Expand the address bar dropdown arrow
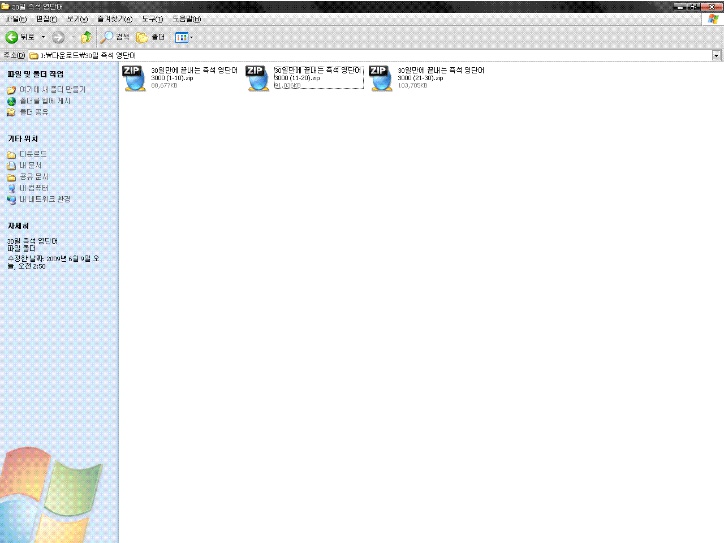The image size is (724, 543). (x=716, y=55)
